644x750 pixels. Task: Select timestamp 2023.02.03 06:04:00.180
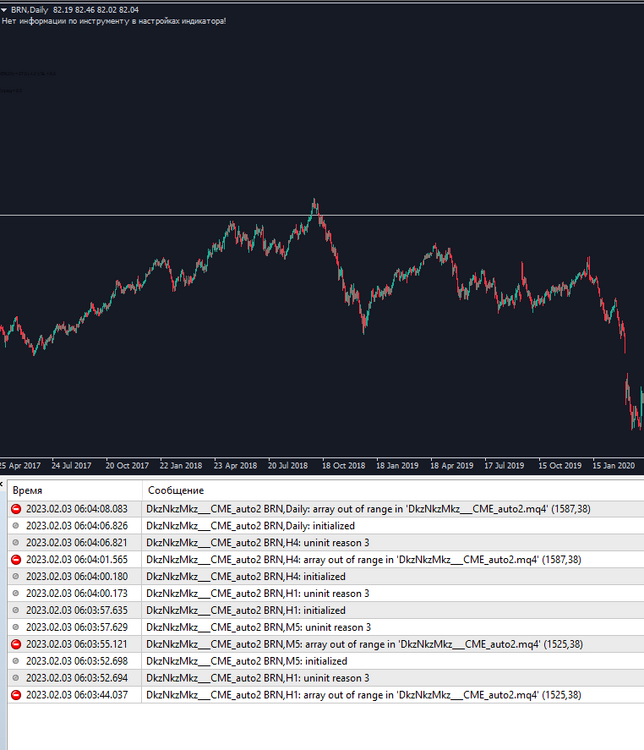(x=77, y=576)
